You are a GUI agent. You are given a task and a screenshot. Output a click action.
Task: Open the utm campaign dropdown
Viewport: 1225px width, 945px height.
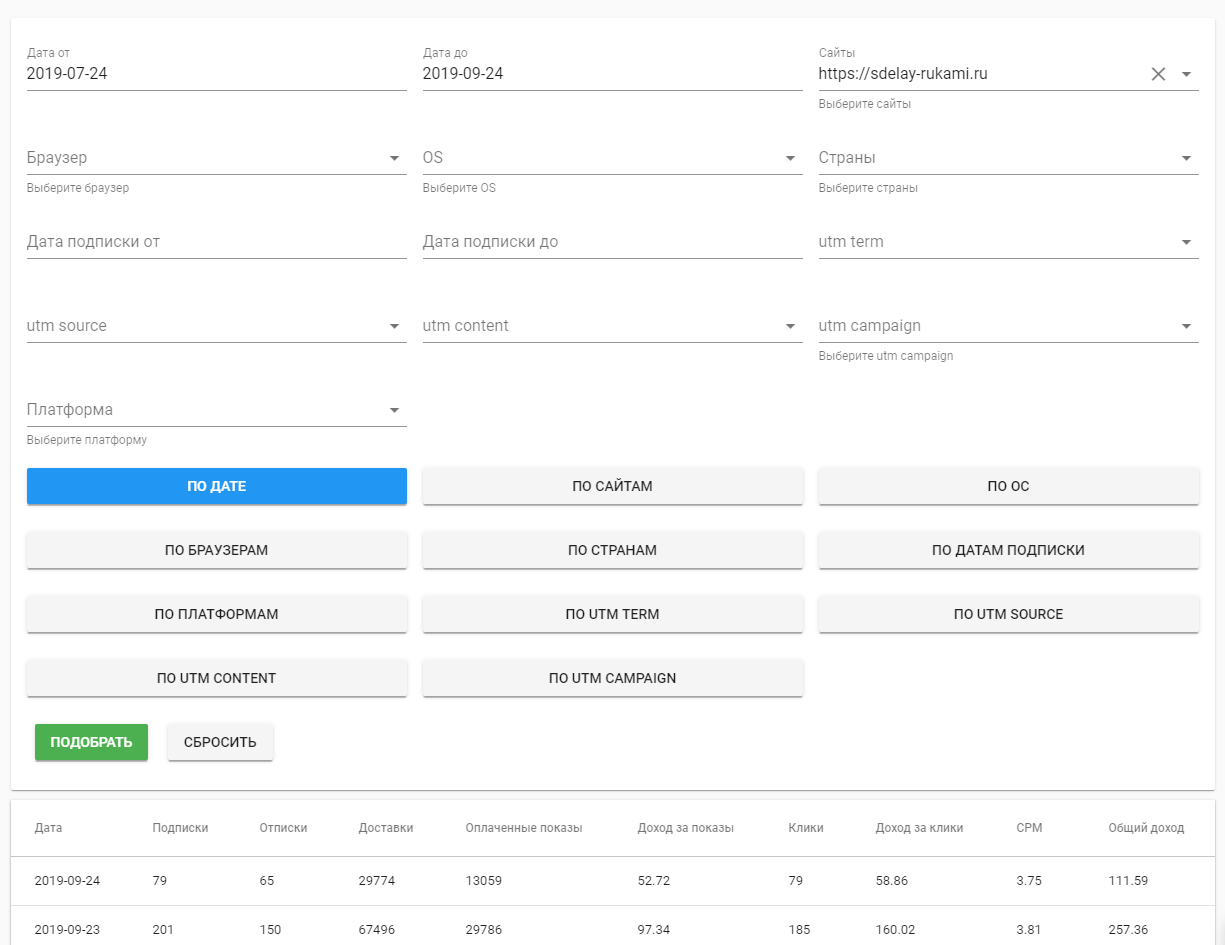click(x=1186, y=326)
